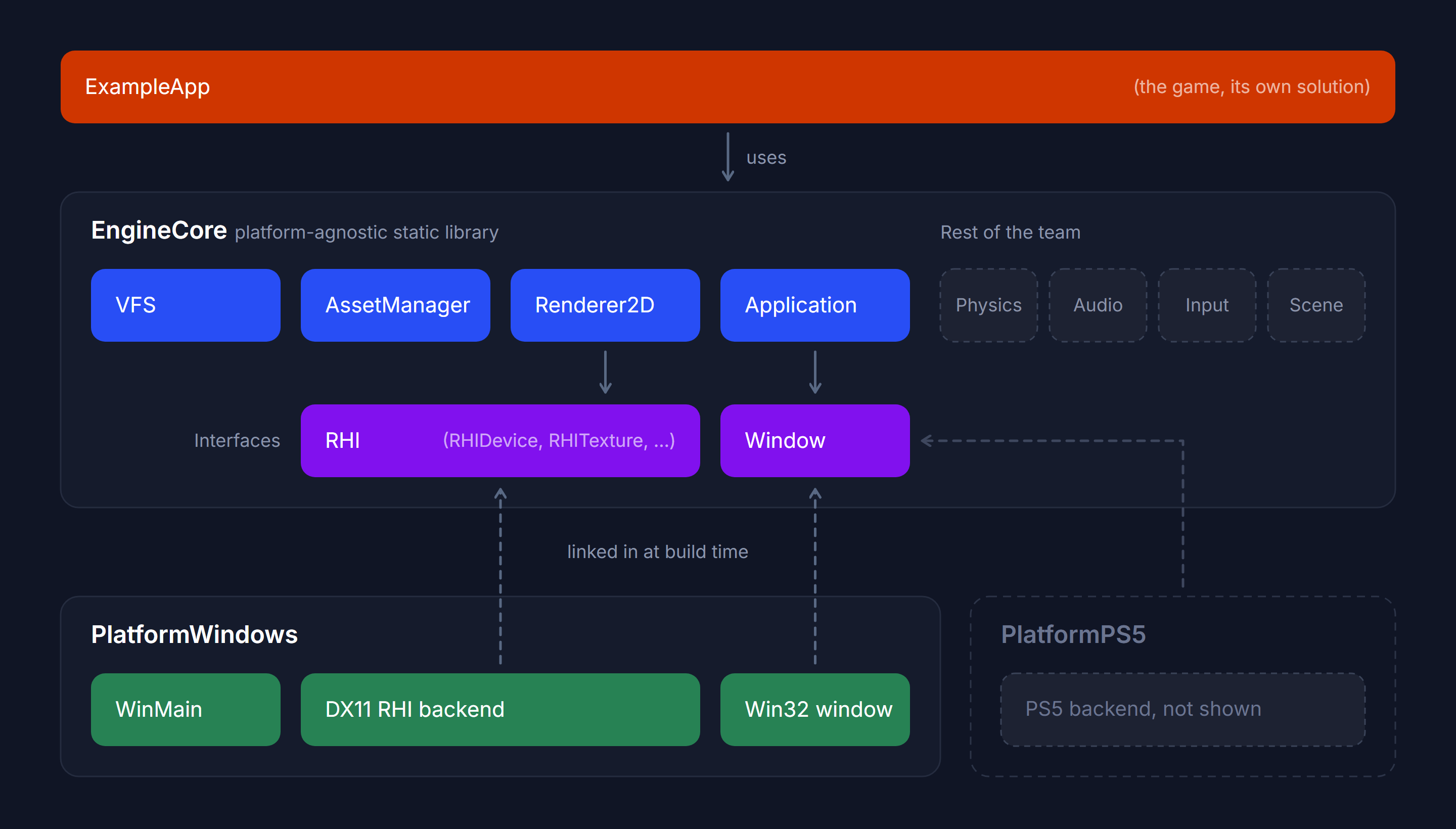Select the purple RHI interface box
Screen dimensions: 1456x829
[500, 441]
